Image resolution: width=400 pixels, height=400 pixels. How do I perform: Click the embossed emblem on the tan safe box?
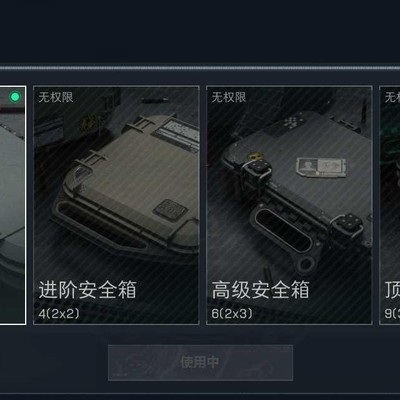point(169,208)
